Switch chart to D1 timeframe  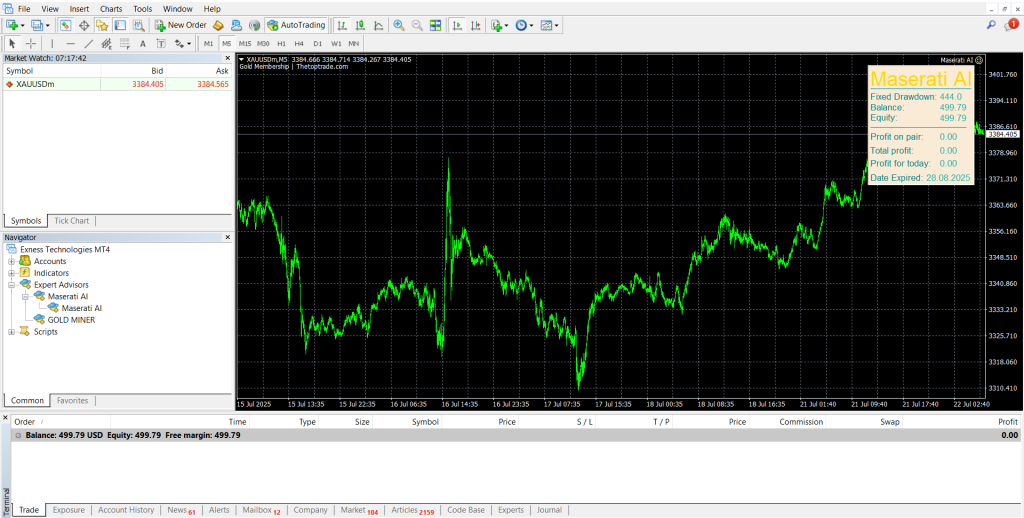coord(317,43)
